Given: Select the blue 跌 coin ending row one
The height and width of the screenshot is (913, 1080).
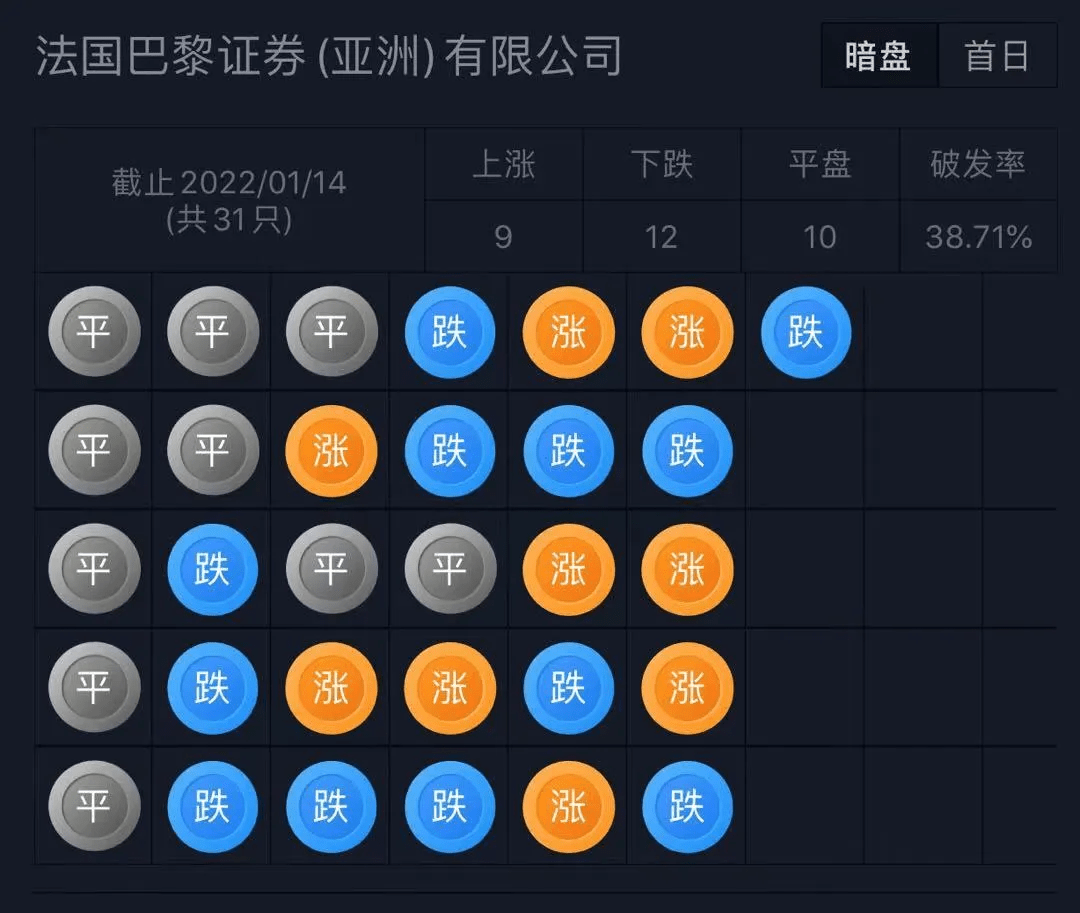Looking at the screenshot, I should click(805, 332).
